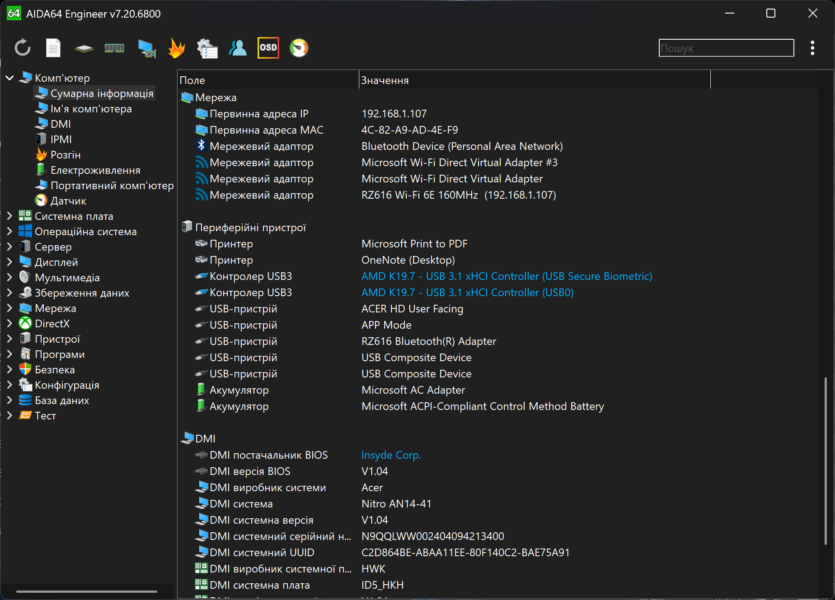The image size is (835, 600).
Task: Select the DMI системний UUID row
Action: point(497,552)
